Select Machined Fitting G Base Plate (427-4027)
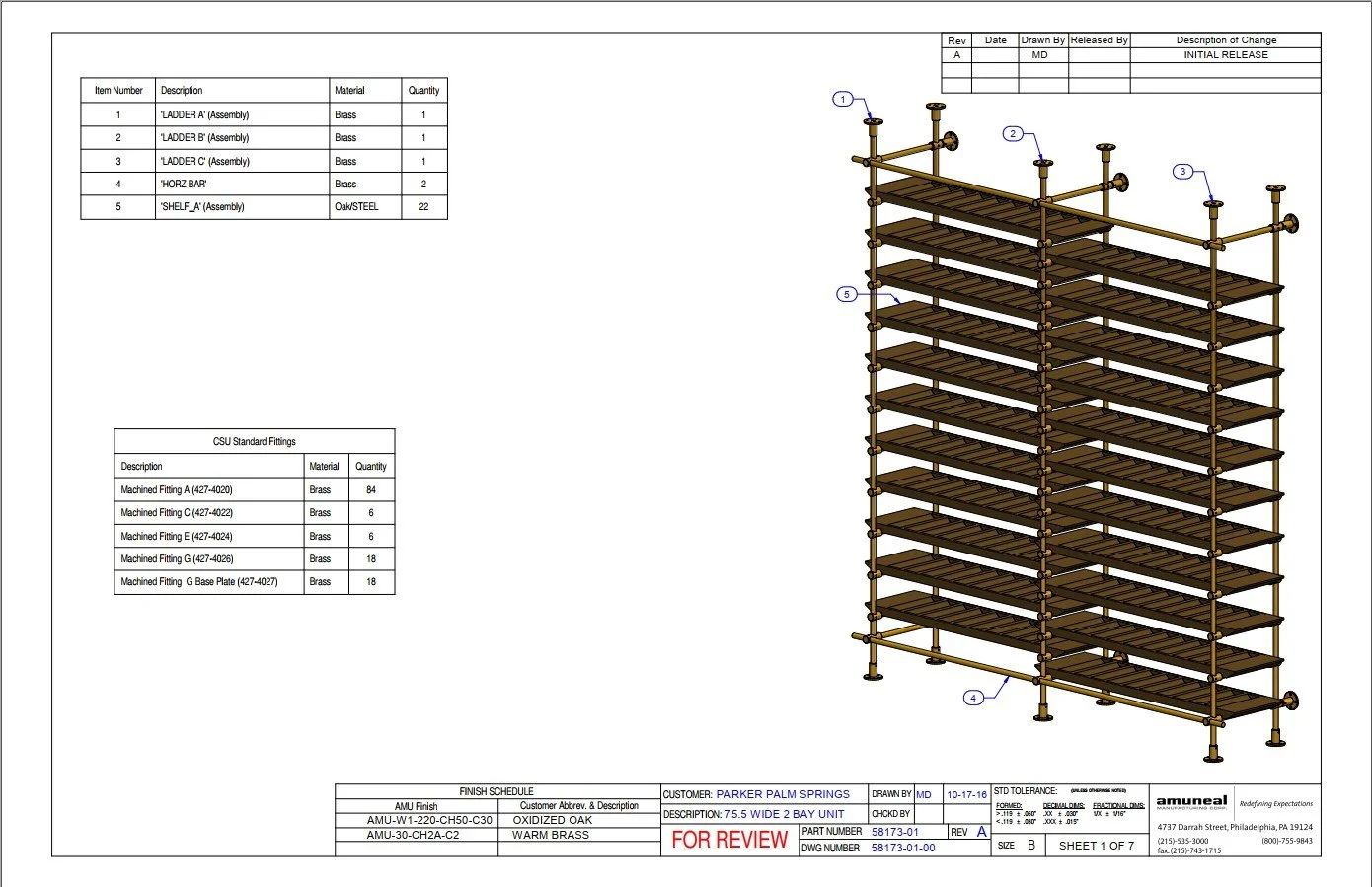The width and height of the screenshot is (1372, 887). 199,582
